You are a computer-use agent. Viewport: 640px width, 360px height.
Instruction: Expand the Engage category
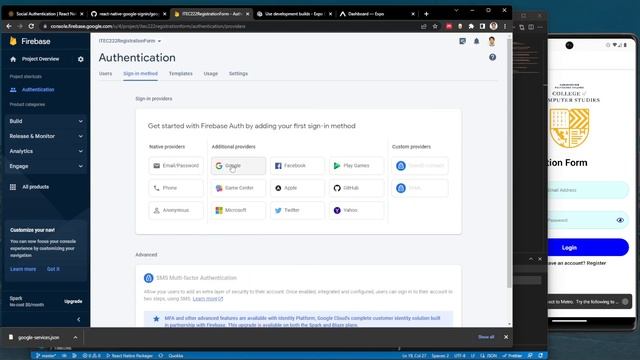click(46, 167)
